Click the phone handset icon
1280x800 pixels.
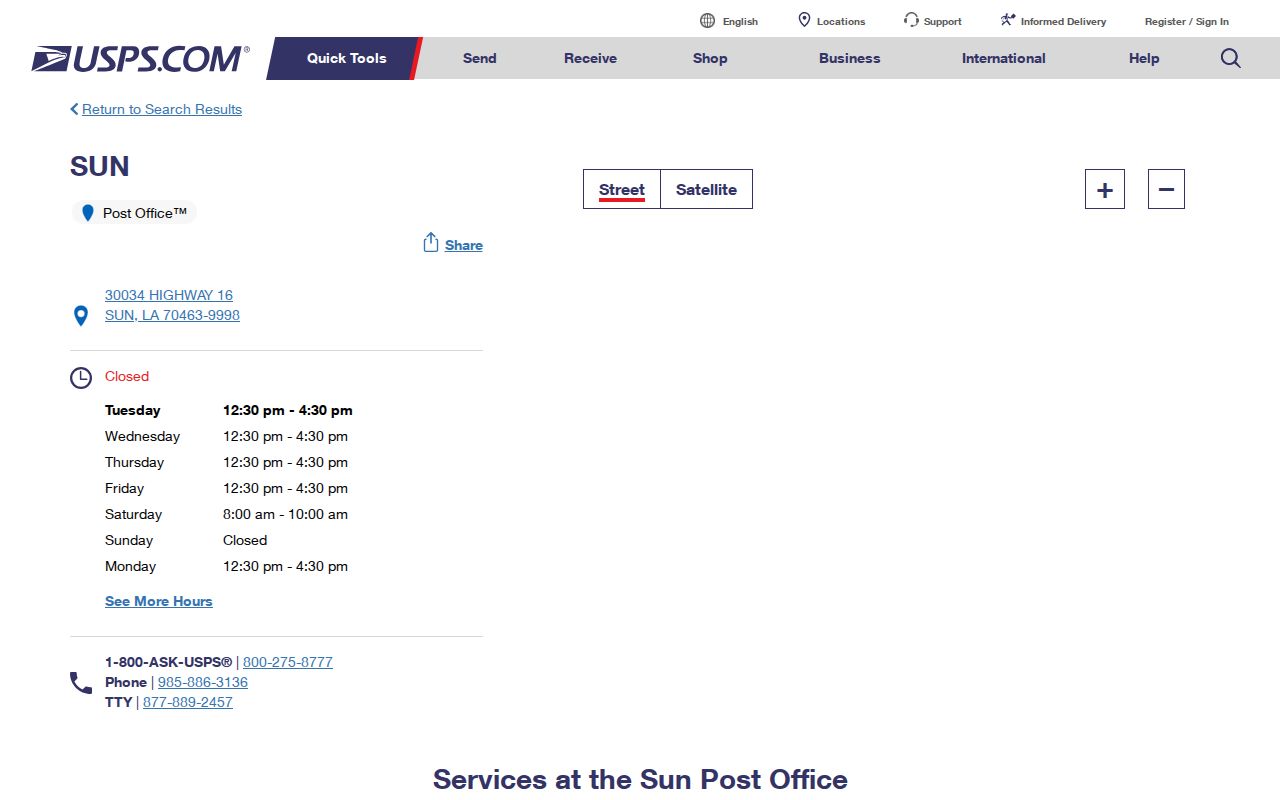point(81,683)
